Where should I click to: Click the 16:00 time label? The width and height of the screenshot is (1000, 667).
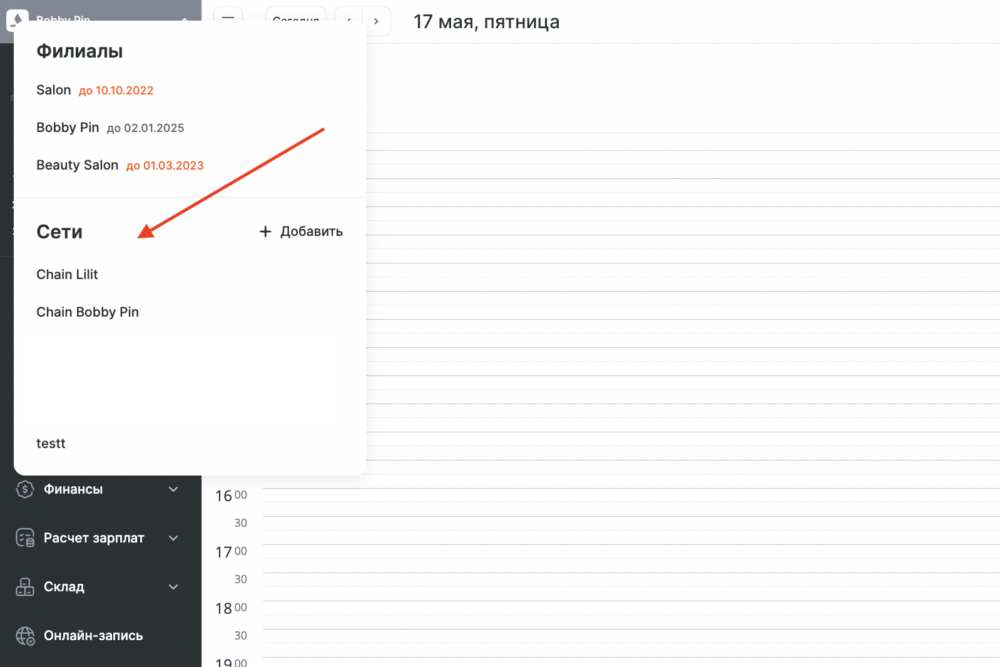pos(231,495)
